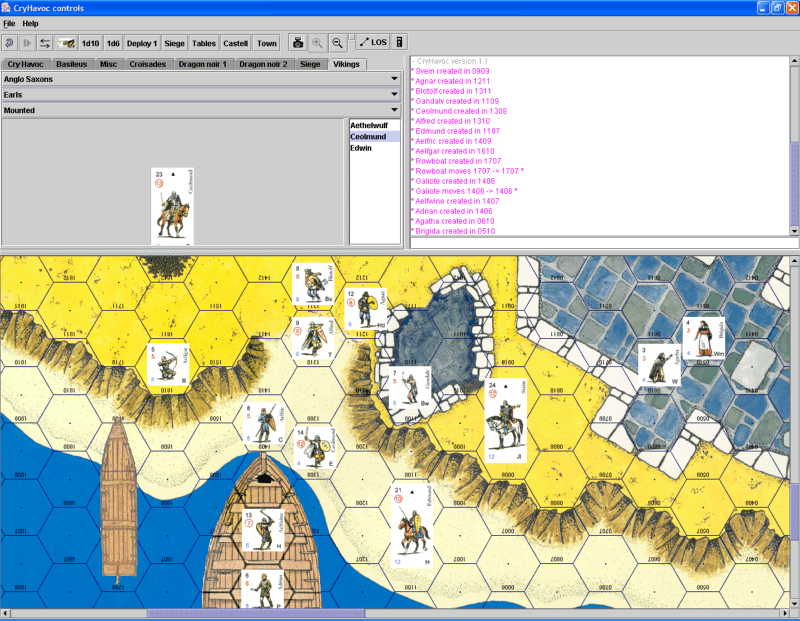Select the Gandalv bowman counter
800x621 pixels.
[x=410, y=387]
